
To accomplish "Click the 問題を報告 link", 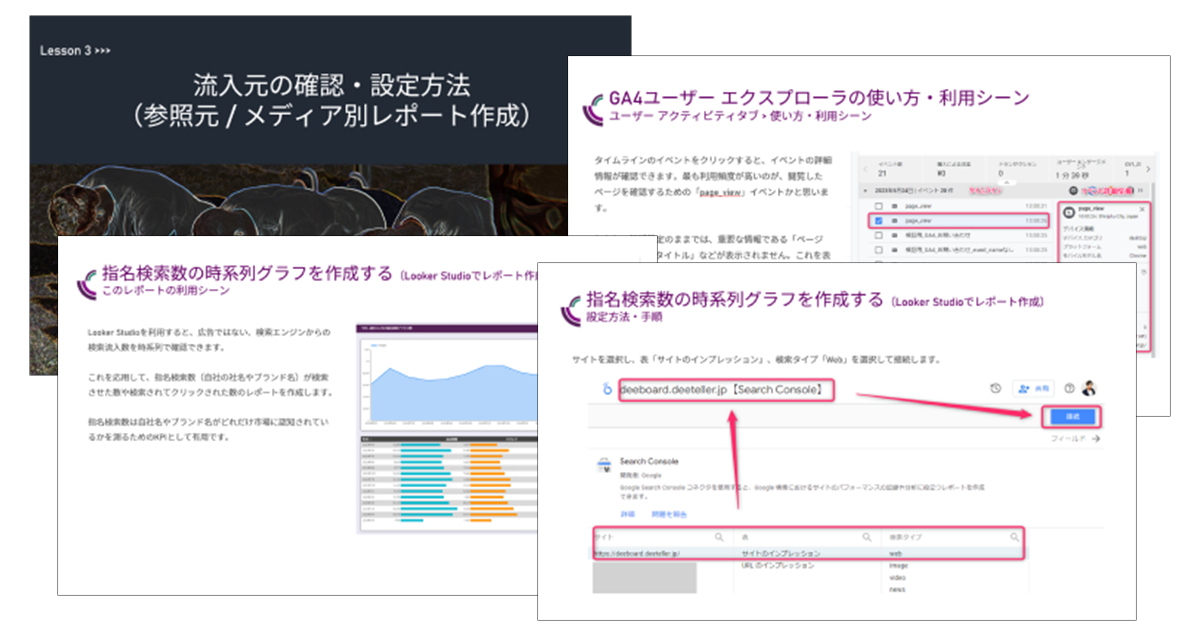I will point(668,514).
